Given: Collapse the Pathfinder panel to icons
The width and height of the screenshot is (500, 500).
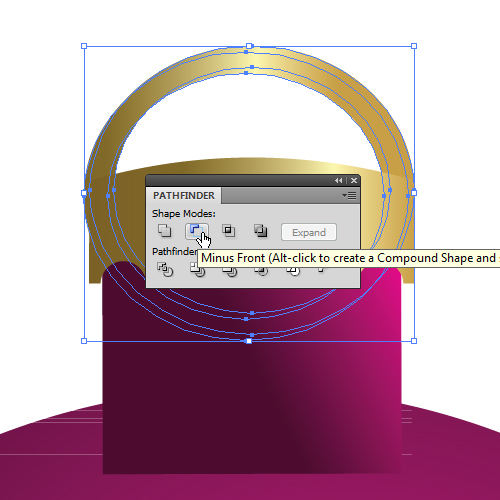Looking at the screenshot, I should 339,181.
